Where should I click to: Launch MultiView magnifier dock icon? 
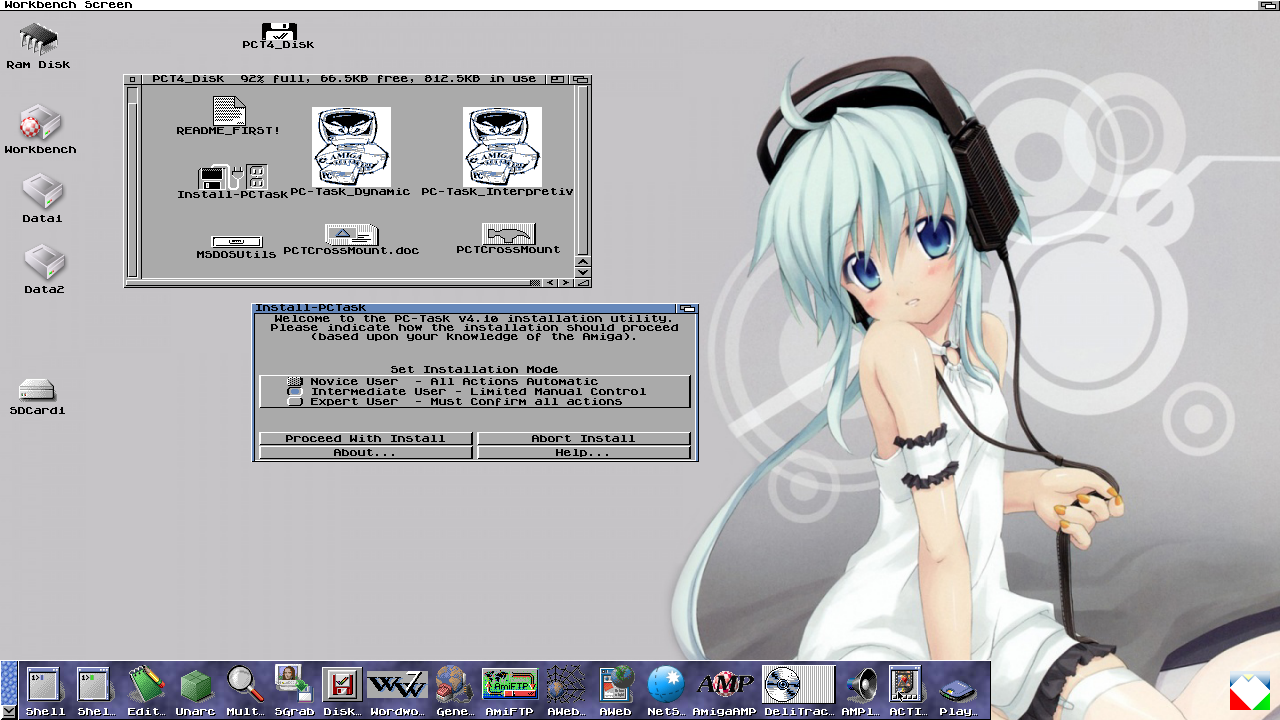(x=245, y=691)
